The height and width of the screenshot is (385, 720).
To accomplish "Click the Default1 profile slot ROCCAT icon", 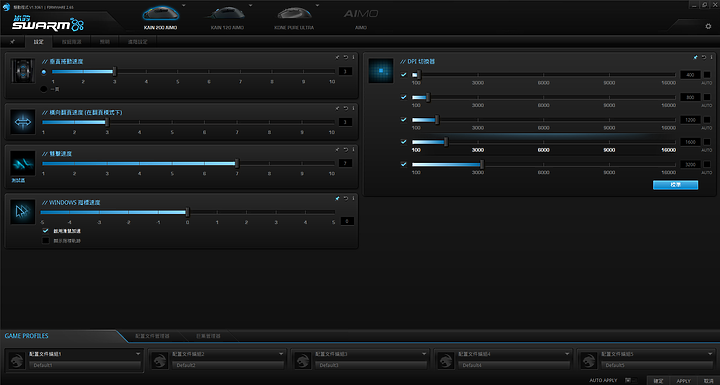I will click(17, 360).
